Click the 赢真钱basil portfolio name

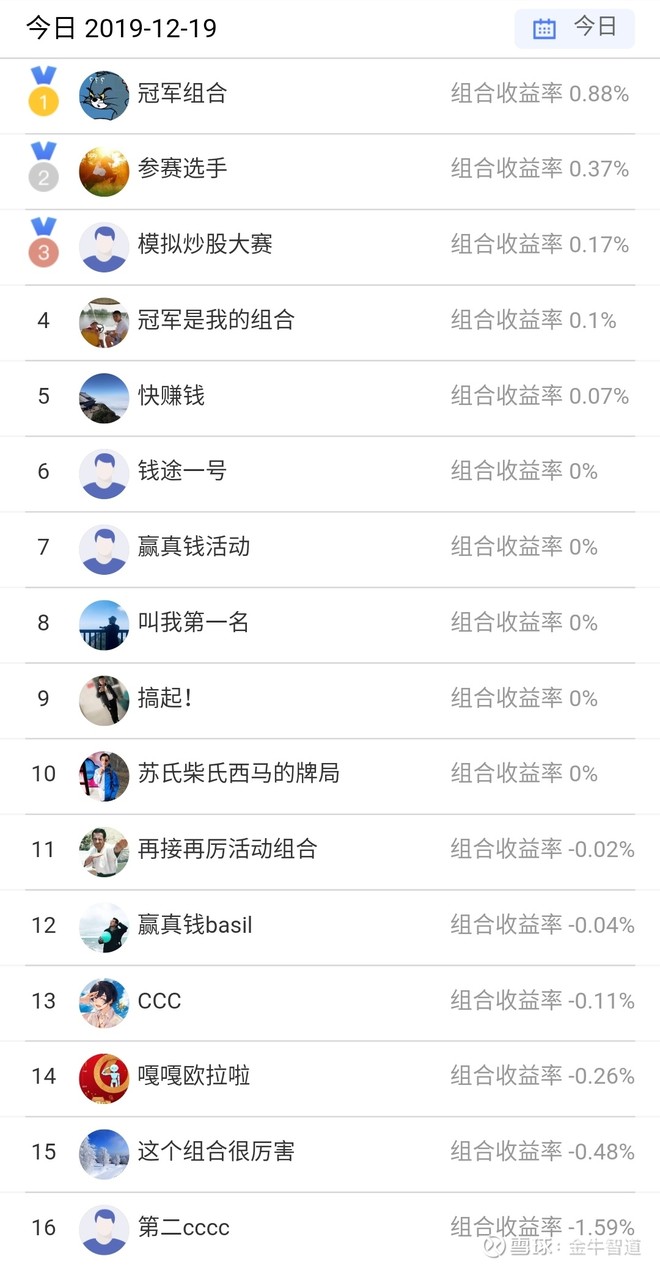tap(195, 925)
